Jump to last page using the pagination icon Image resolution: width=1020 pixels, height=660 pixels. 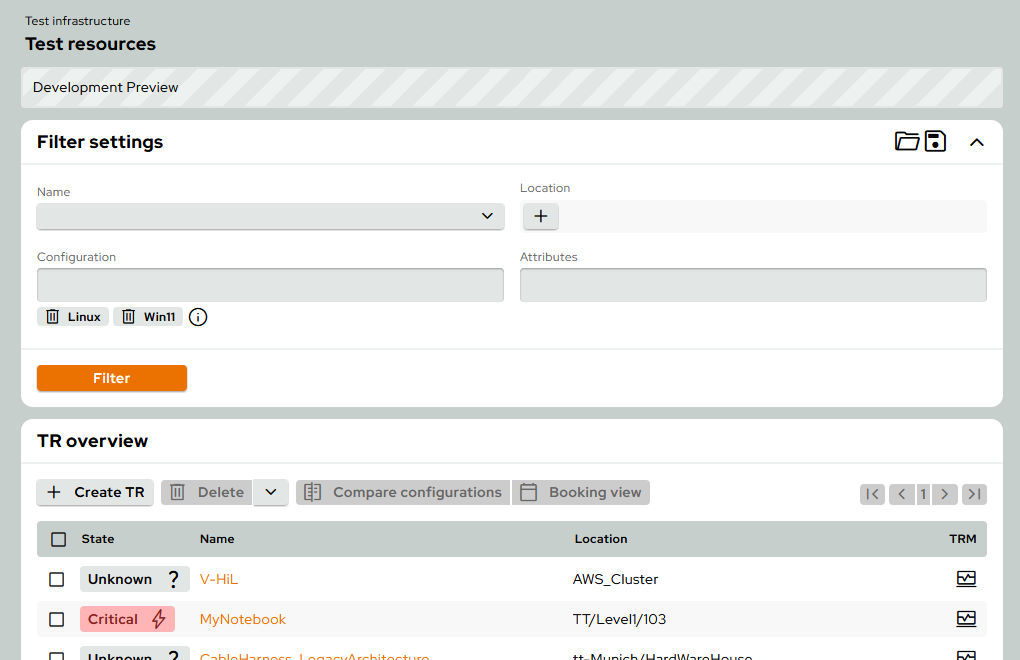pos(973,493)
